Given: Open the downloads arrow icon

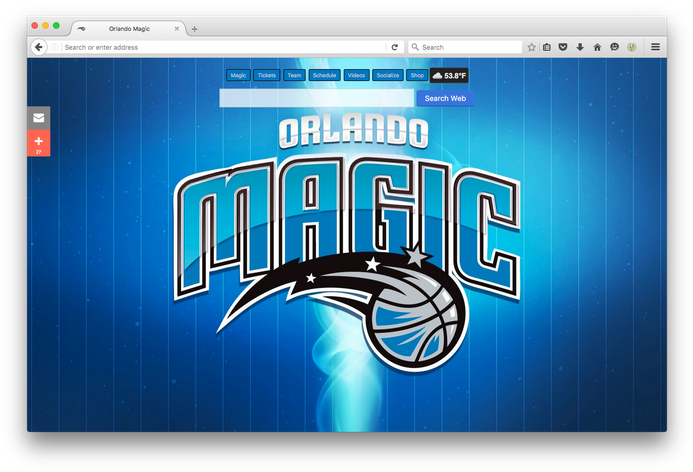Looking at the screenshot, I should 580,47.
